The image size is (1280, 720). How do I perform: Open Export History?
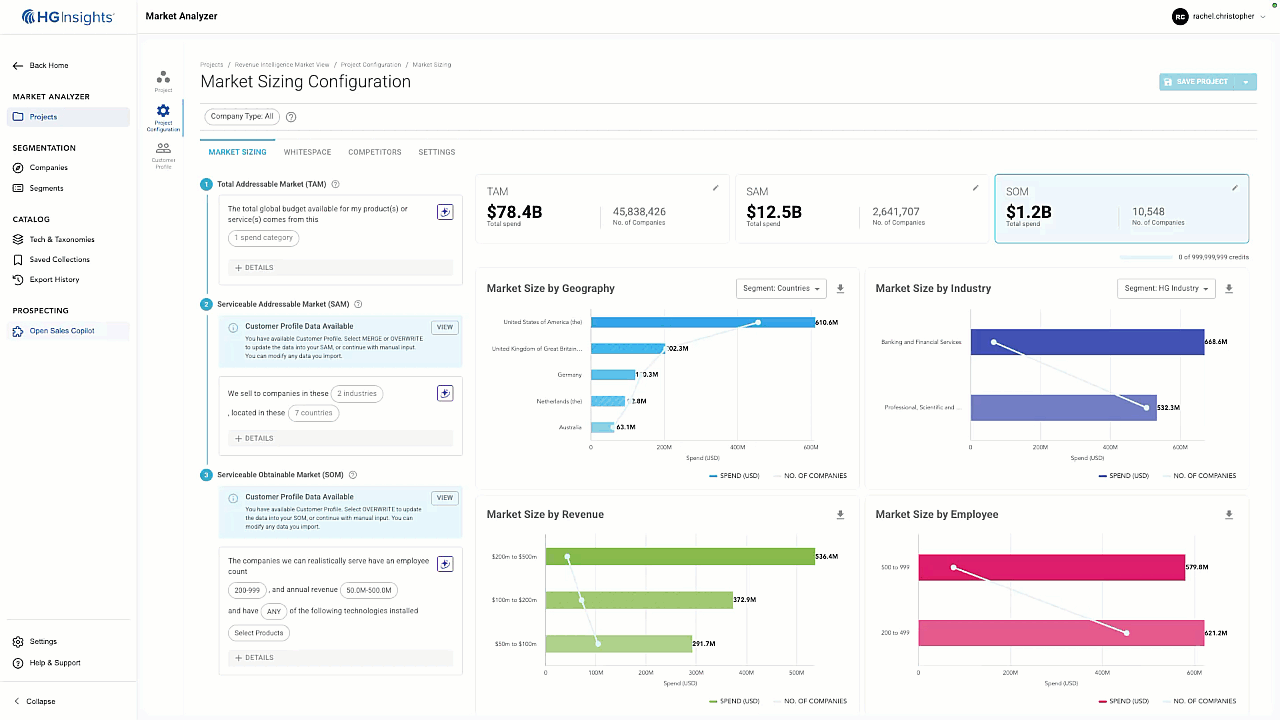tap(46, 280)
